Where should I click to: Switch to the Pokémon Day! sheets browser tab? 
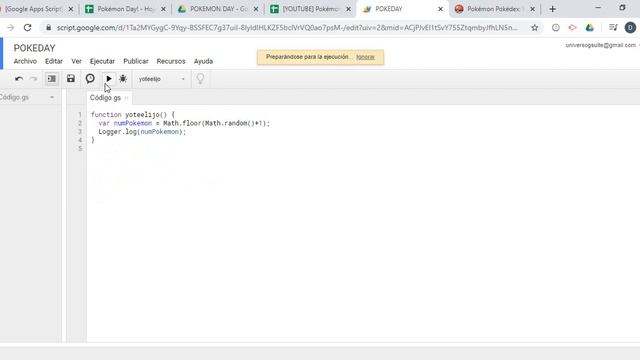(x=124, y=9)
